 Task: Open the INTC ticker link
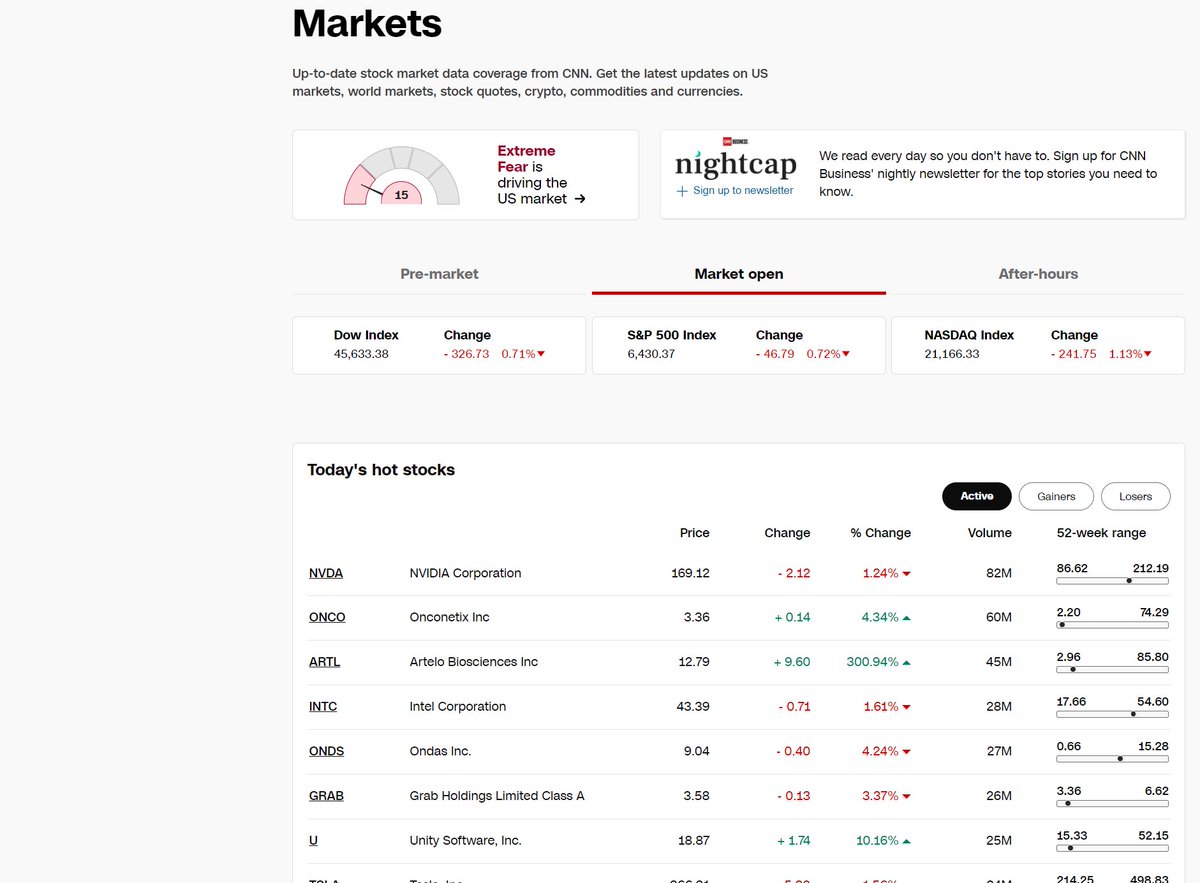point(323,706)
